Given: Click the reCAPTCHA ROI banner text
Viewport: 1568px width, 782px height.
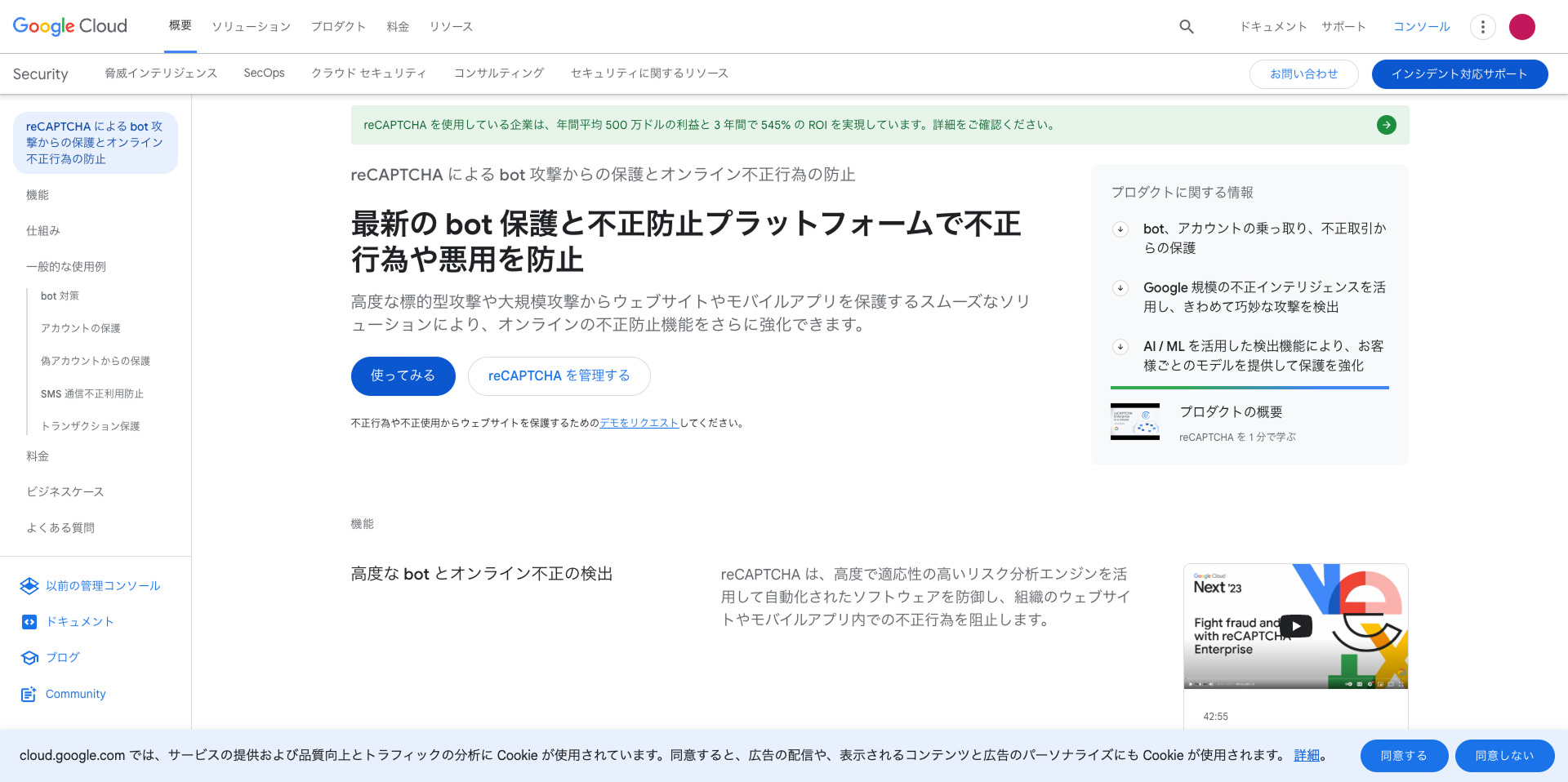Looking at the screenshot, I should click(x=710, y=125).
